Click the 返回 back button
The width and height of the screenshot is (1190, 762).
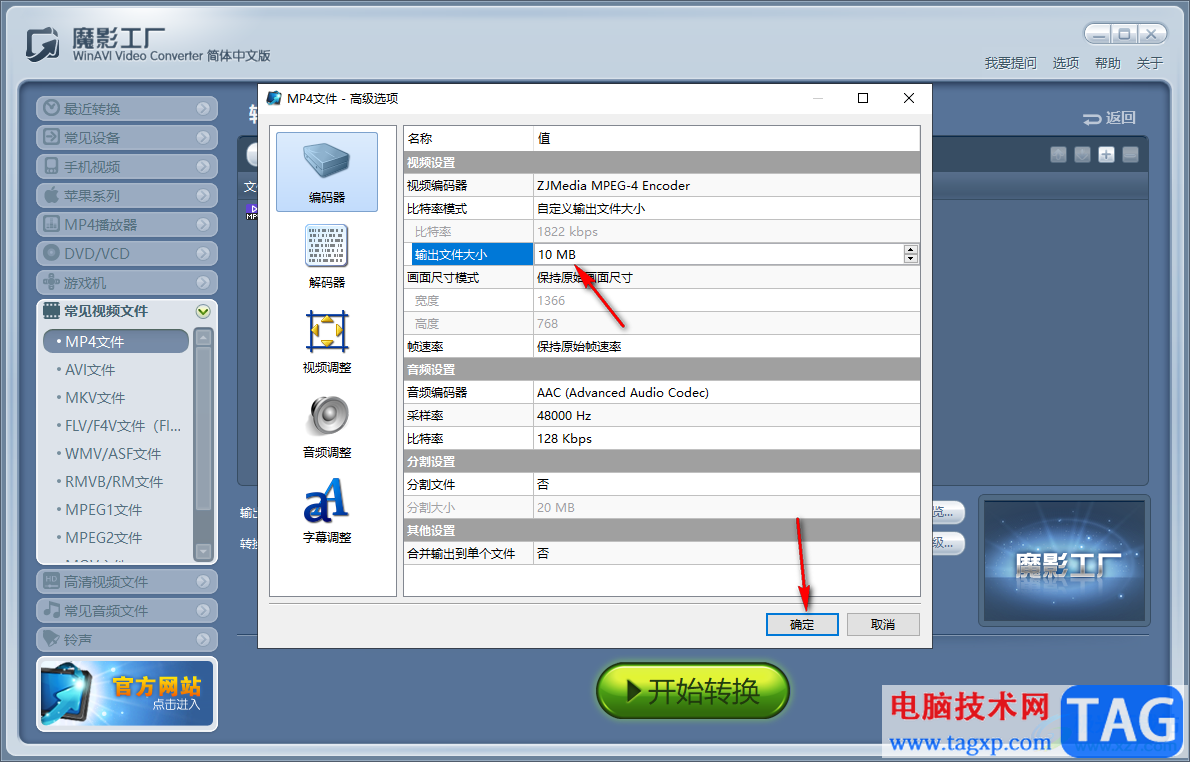click(1109, 118)
